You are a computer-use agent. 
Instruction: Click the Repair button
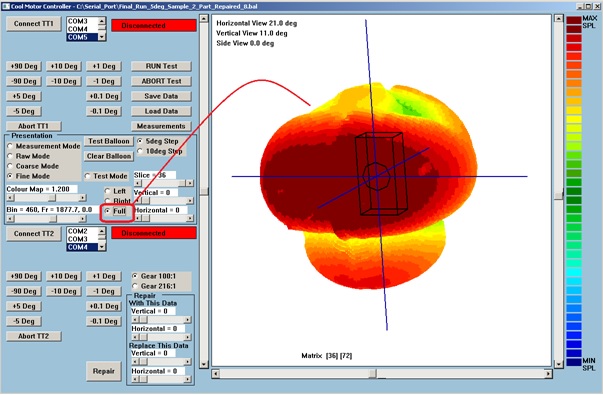[104, 371]
